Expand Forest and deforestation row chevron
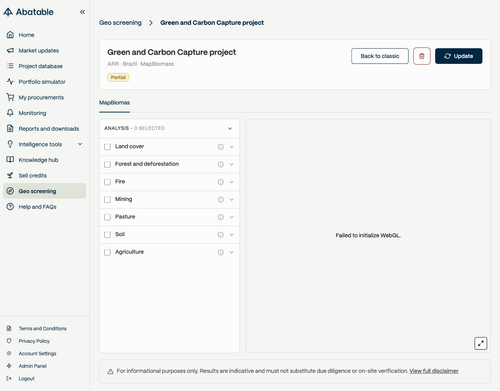 (x=232, y=164)
